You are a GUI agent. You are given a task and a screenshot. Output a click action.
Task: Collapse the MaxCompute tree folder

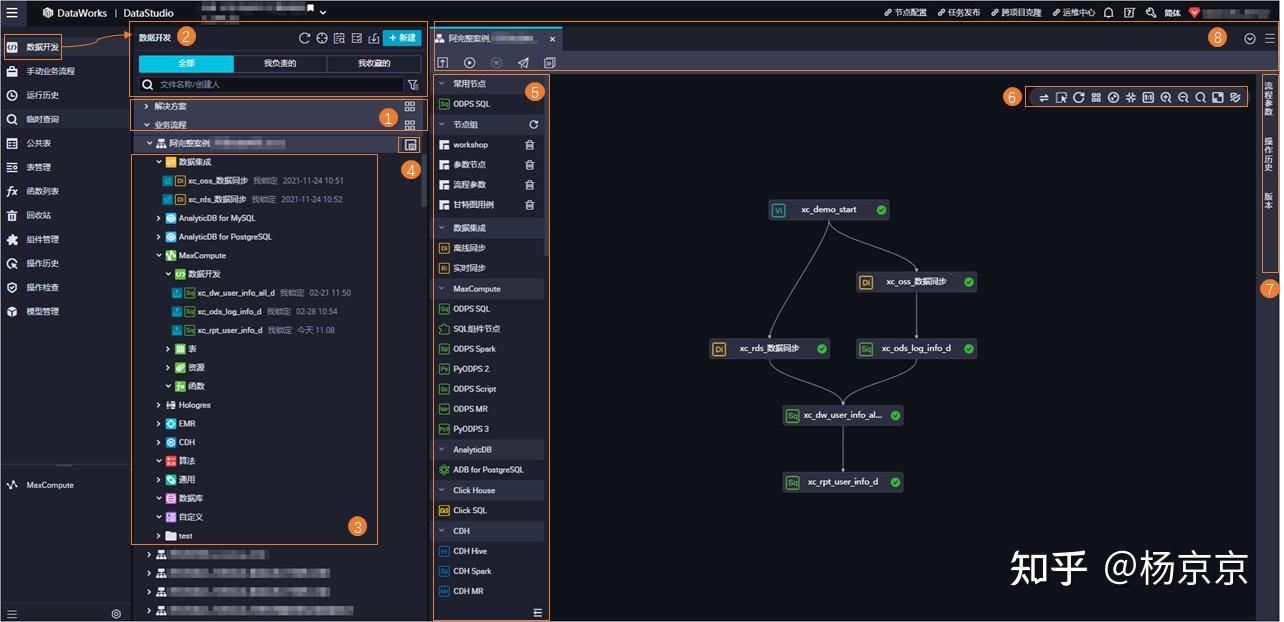tap(159, 256)
